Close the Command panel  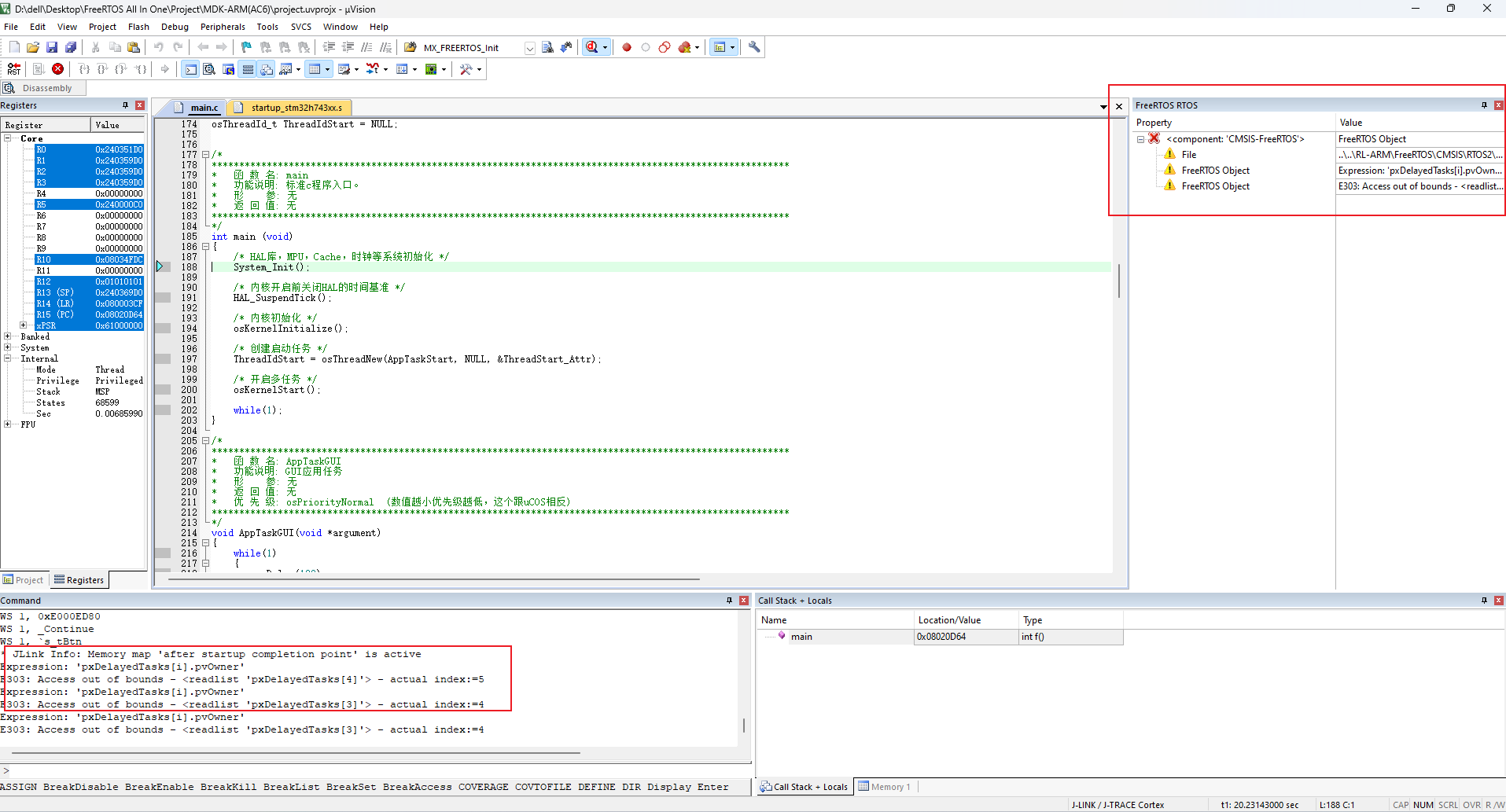[x=743, y=601]
